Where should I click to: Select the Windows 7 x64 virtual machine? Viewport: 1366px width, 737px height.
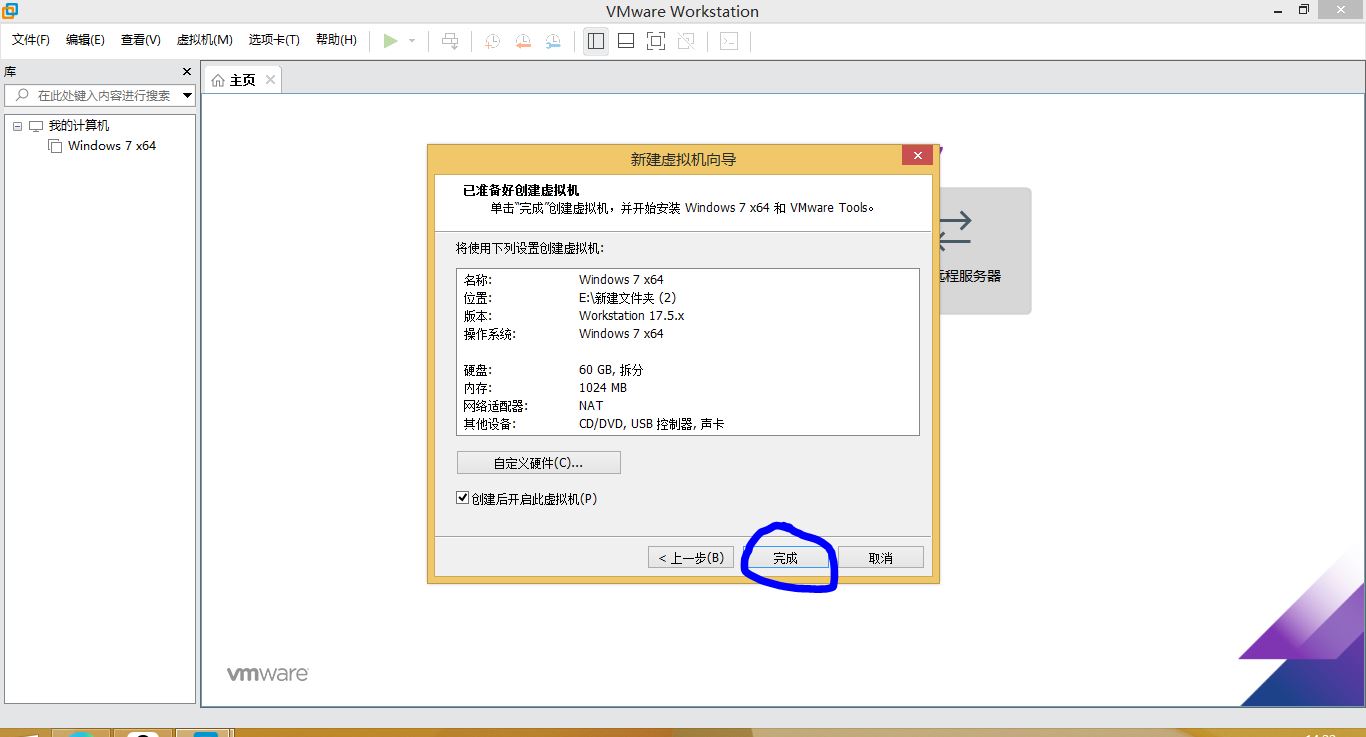(x=113, y=145)
